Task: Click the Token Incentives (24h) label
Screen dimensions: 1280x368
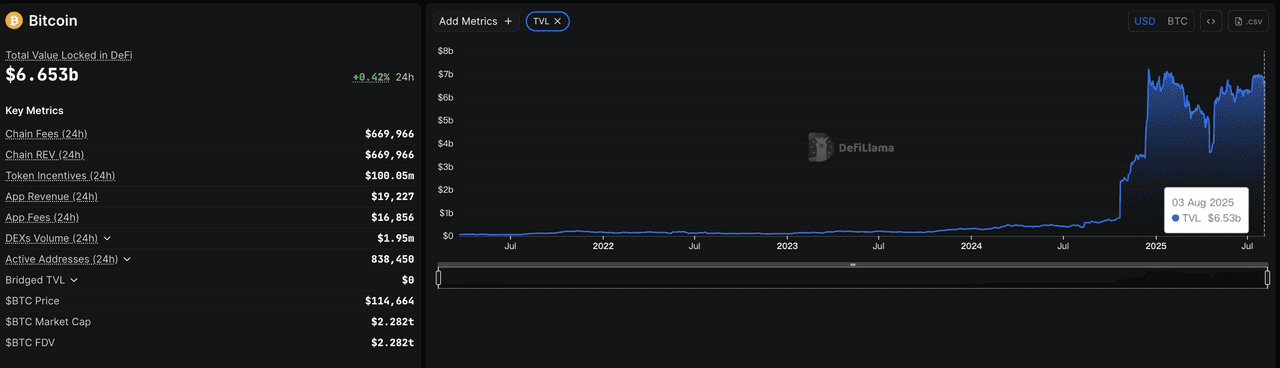Action: coord(60,176)
